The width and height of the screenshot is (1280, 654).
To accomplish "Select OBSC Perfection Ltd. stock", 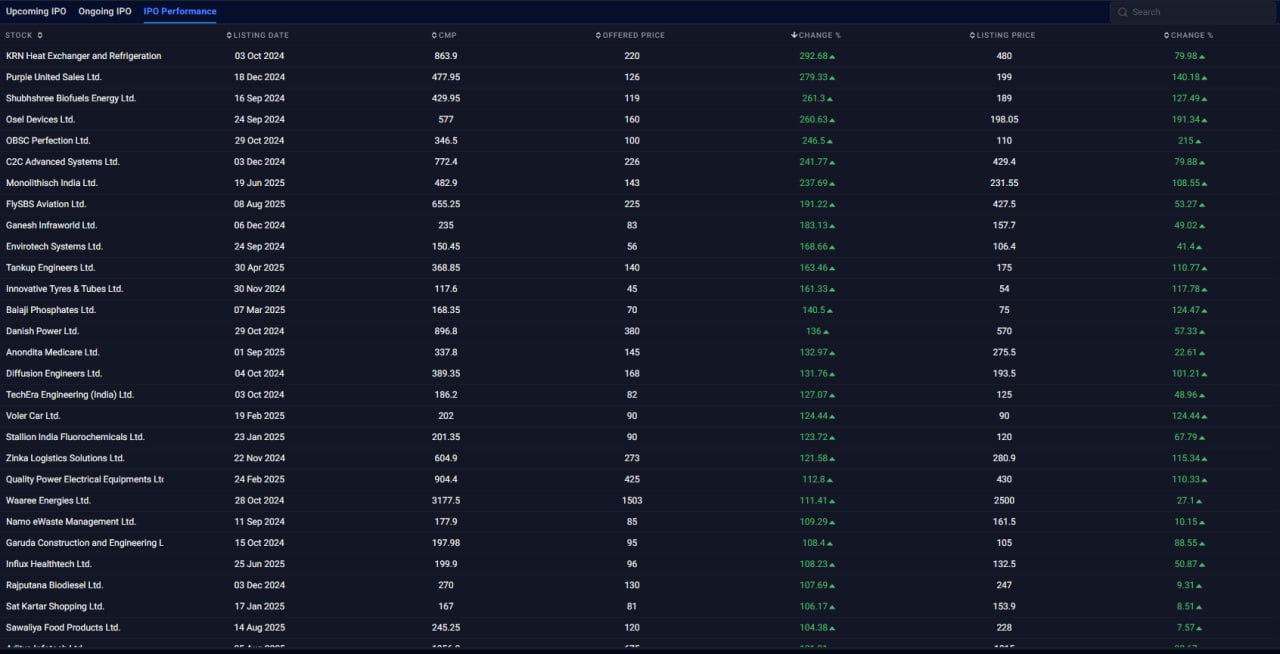I will (48, 141).
